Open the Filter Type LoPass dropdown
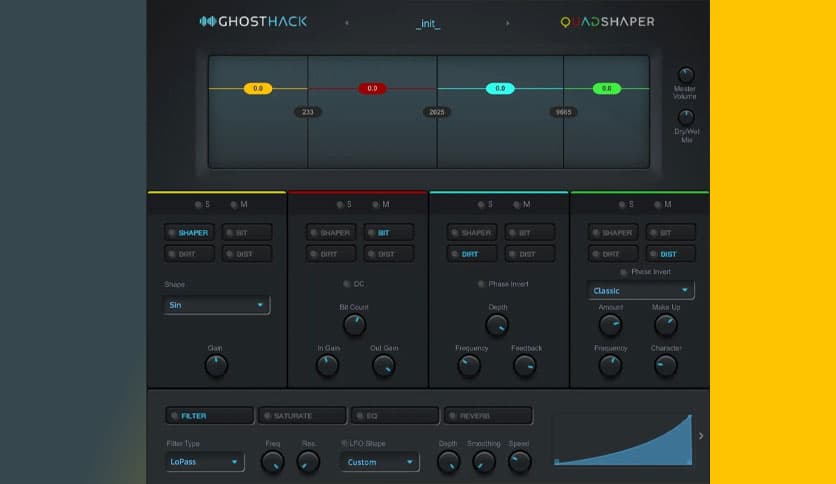 coord(205,462)
